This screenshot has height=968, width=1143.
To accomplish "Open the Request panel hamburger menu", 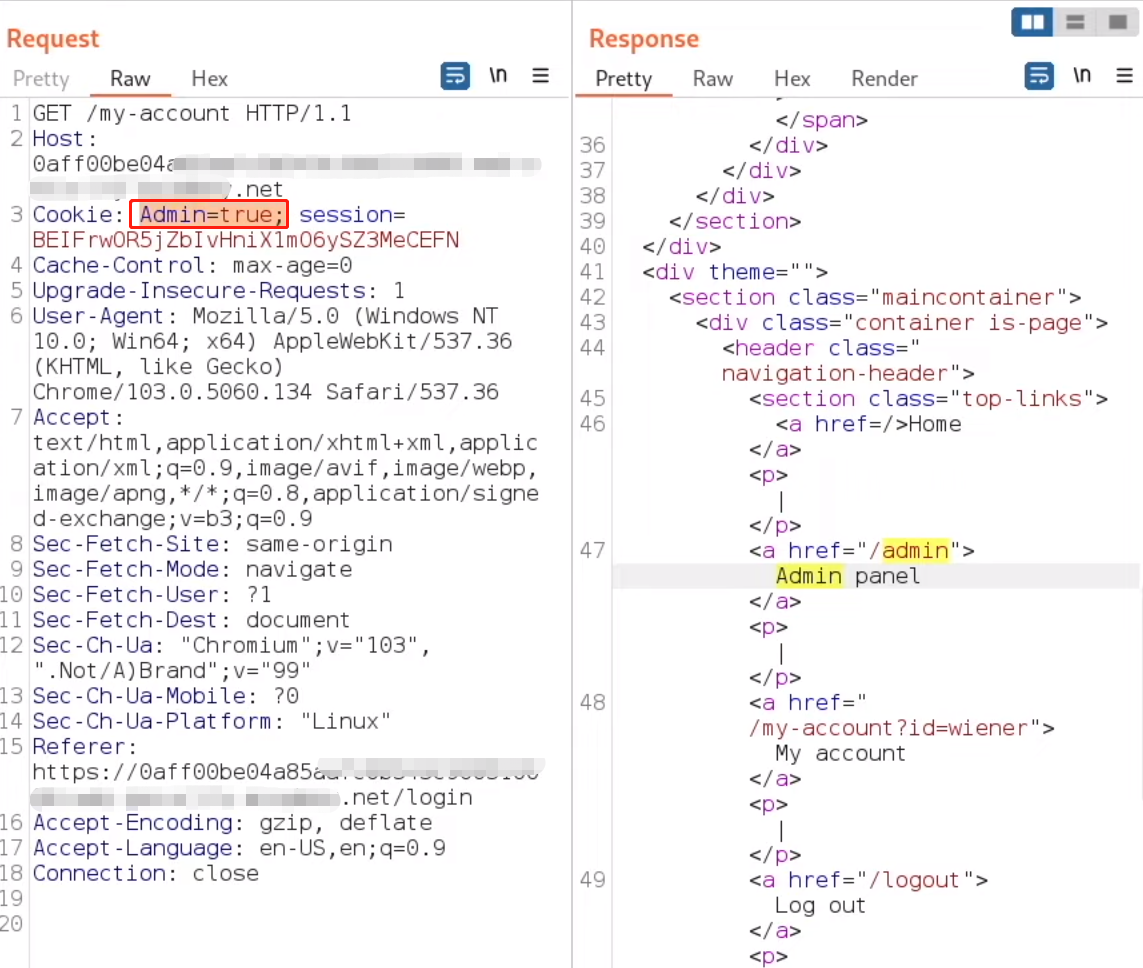I will pos(540,76).
